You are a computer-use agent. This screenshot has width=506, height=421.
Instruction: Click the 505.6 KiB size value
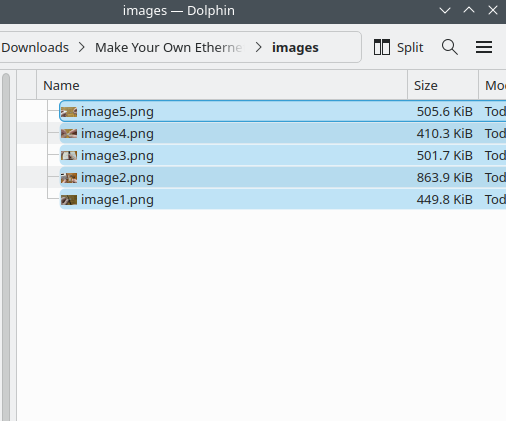click(445, 111)
